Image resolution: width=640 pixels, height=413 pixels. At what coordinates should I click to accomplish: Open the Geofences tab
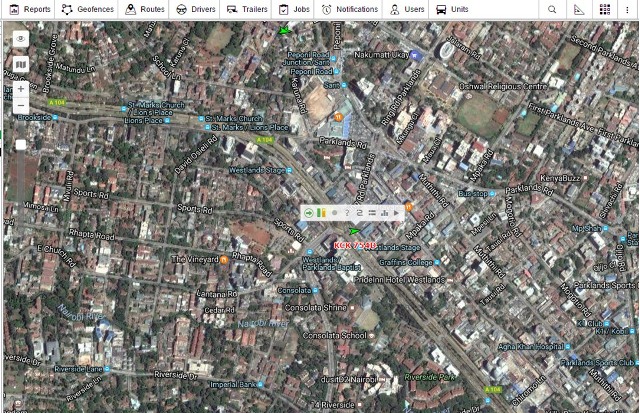(88, 9)
